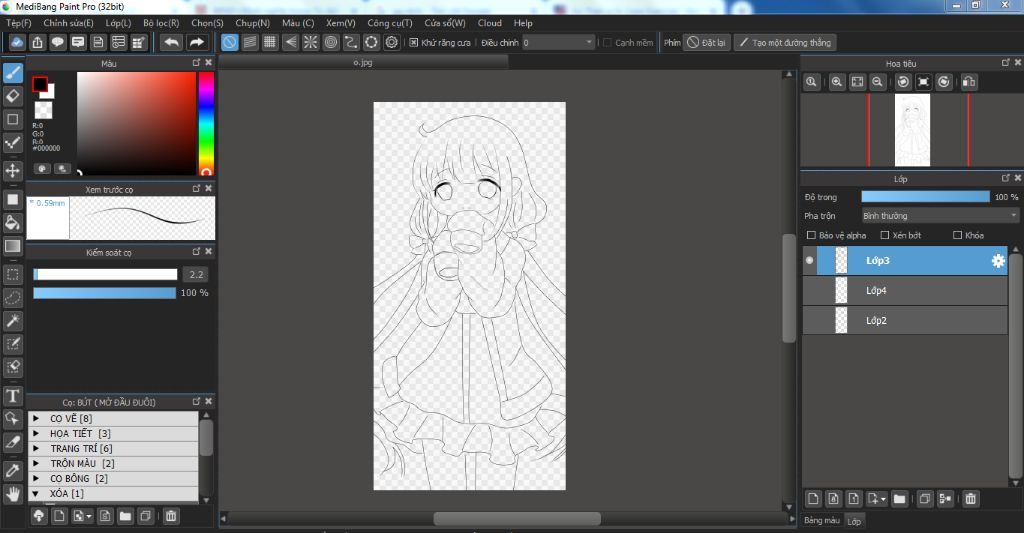Click the Redo arrow in toolbar
Viewport: 1024px width, 533px height.
pyautogui.click(x=196, y=42)
